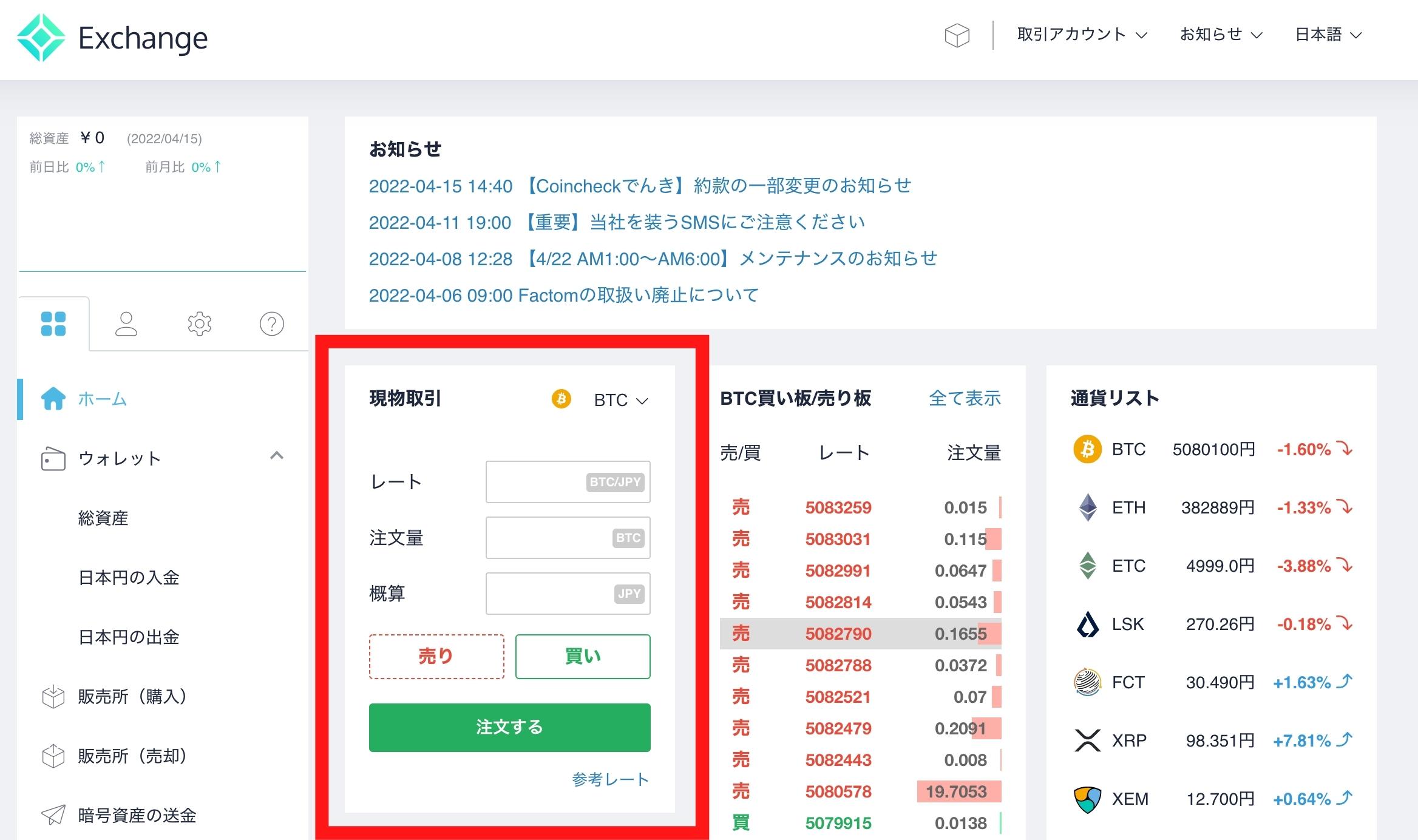Click the ETH -1.33% change value

point(1303,508)
